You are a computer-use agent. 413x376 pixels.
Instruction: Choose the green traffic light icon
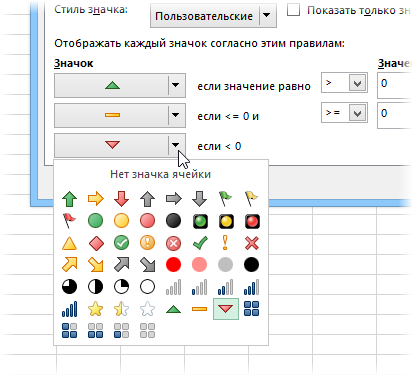coord(200,221)
